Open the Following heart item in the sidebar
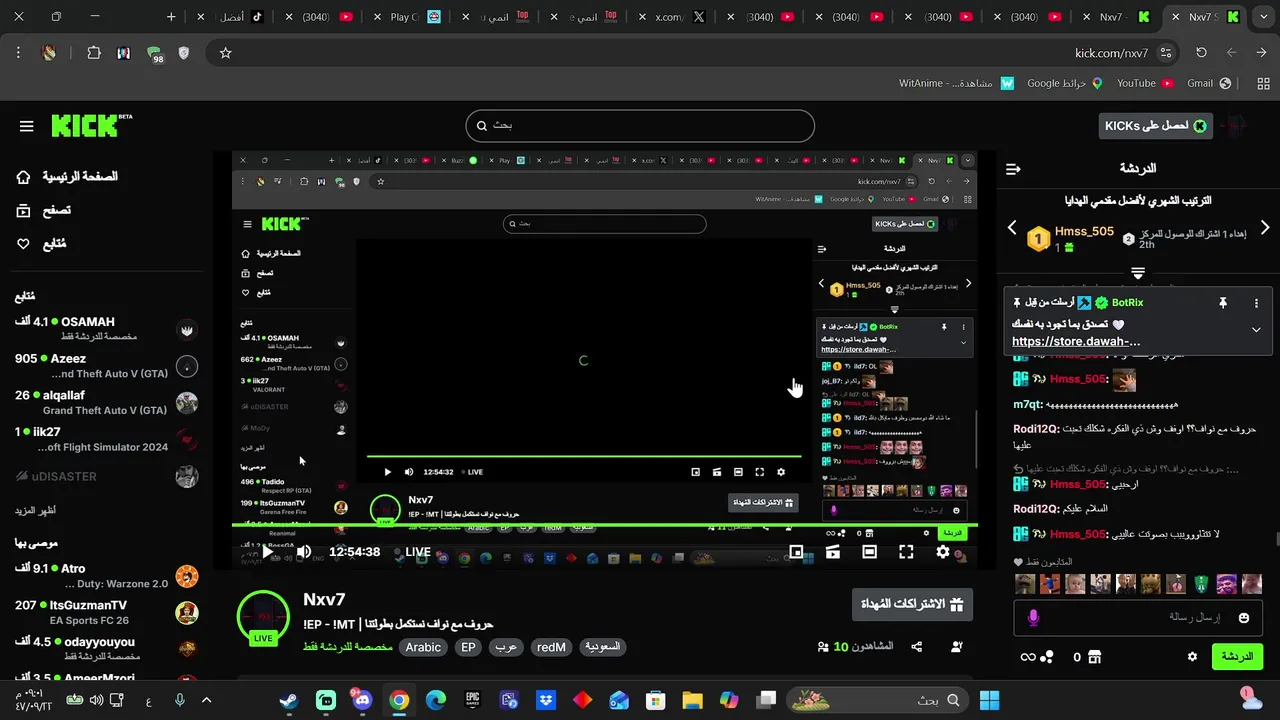This screenshot has width=1280, height=720. click(41, 243)
